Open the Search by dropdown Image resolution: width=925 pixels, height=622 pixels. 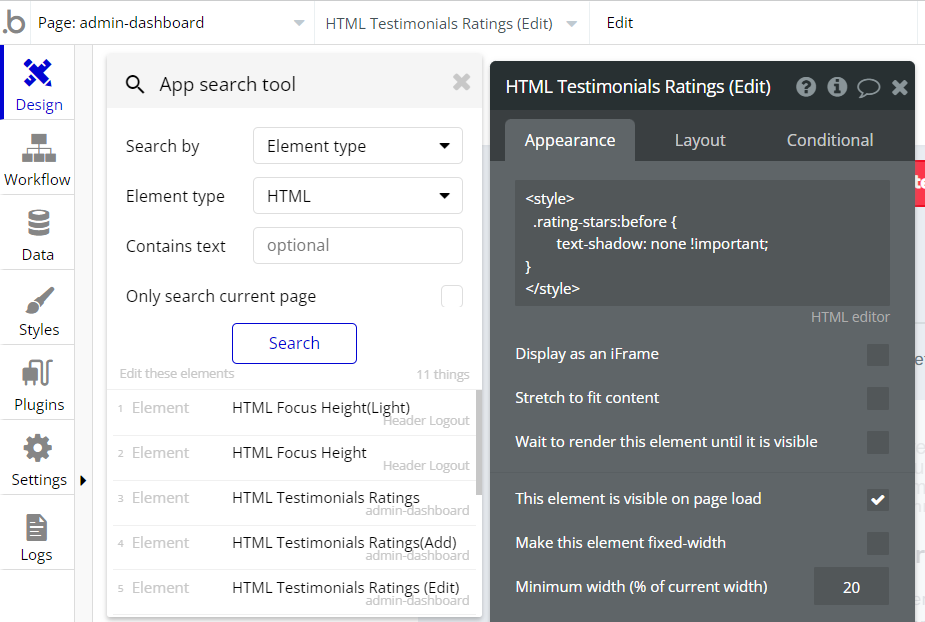pos(357,146)
